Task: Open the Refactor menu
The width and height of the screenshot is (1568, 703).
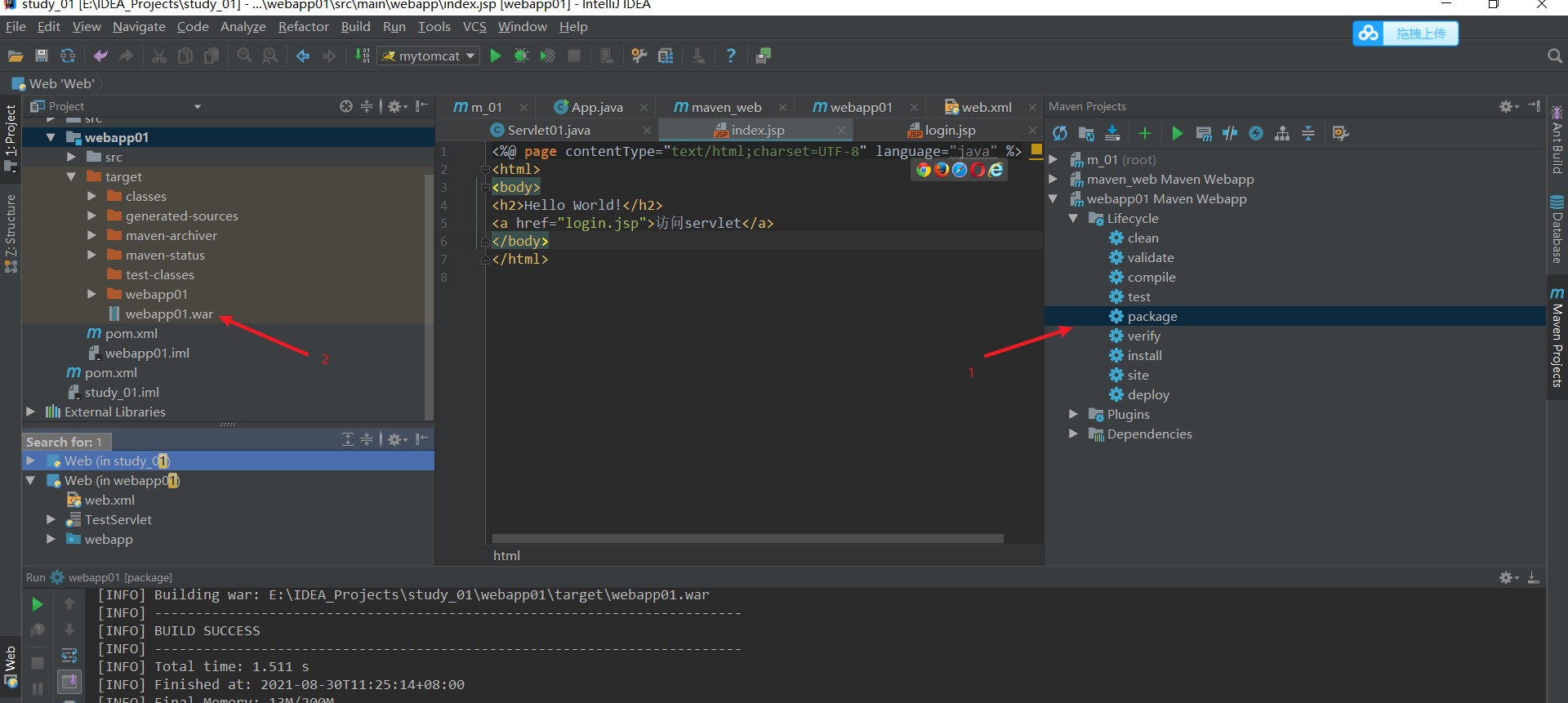Action: coord(303,27)
